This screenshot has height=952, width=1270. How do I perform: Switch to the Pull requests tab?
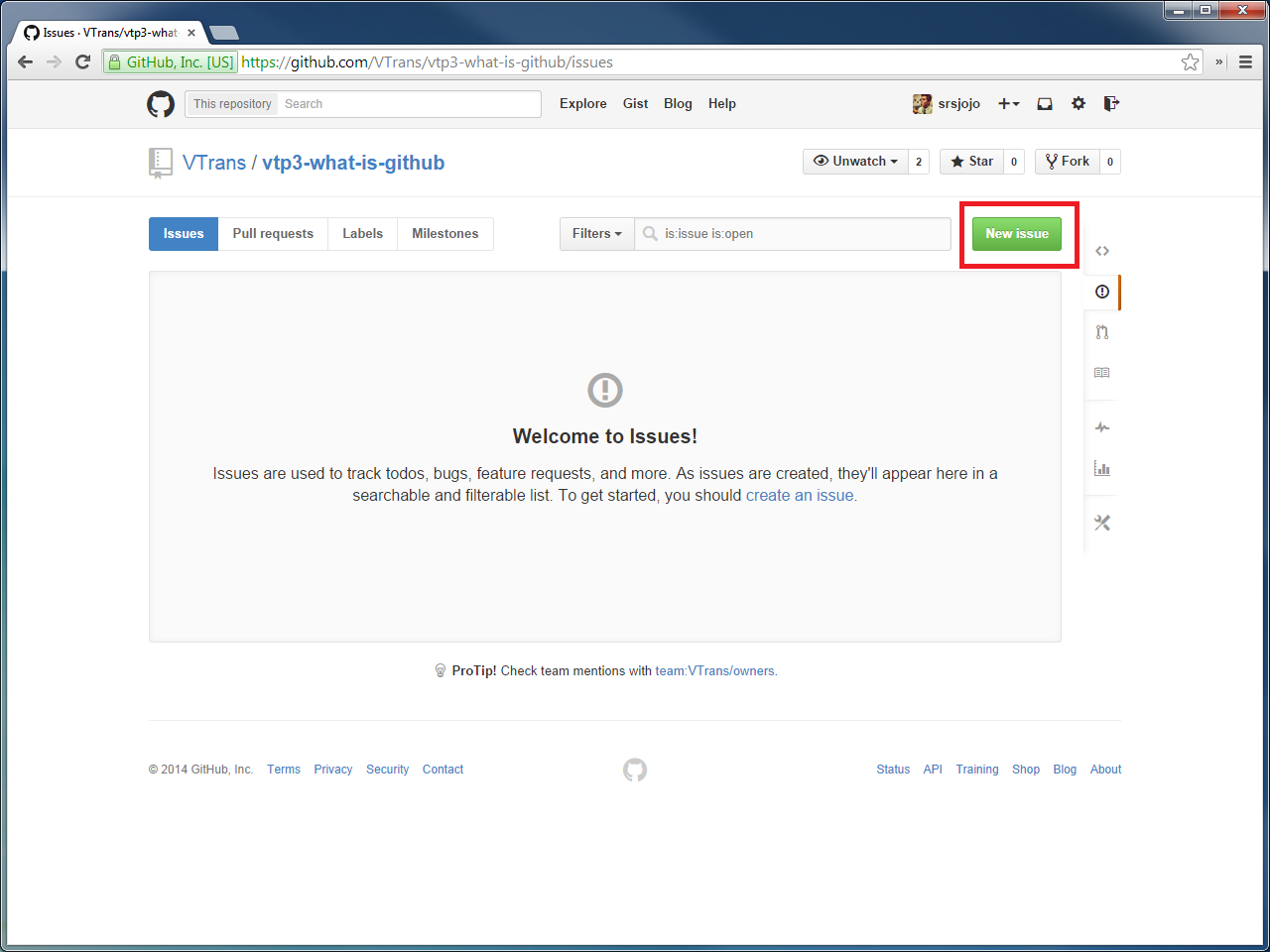[x=273, y=234]
